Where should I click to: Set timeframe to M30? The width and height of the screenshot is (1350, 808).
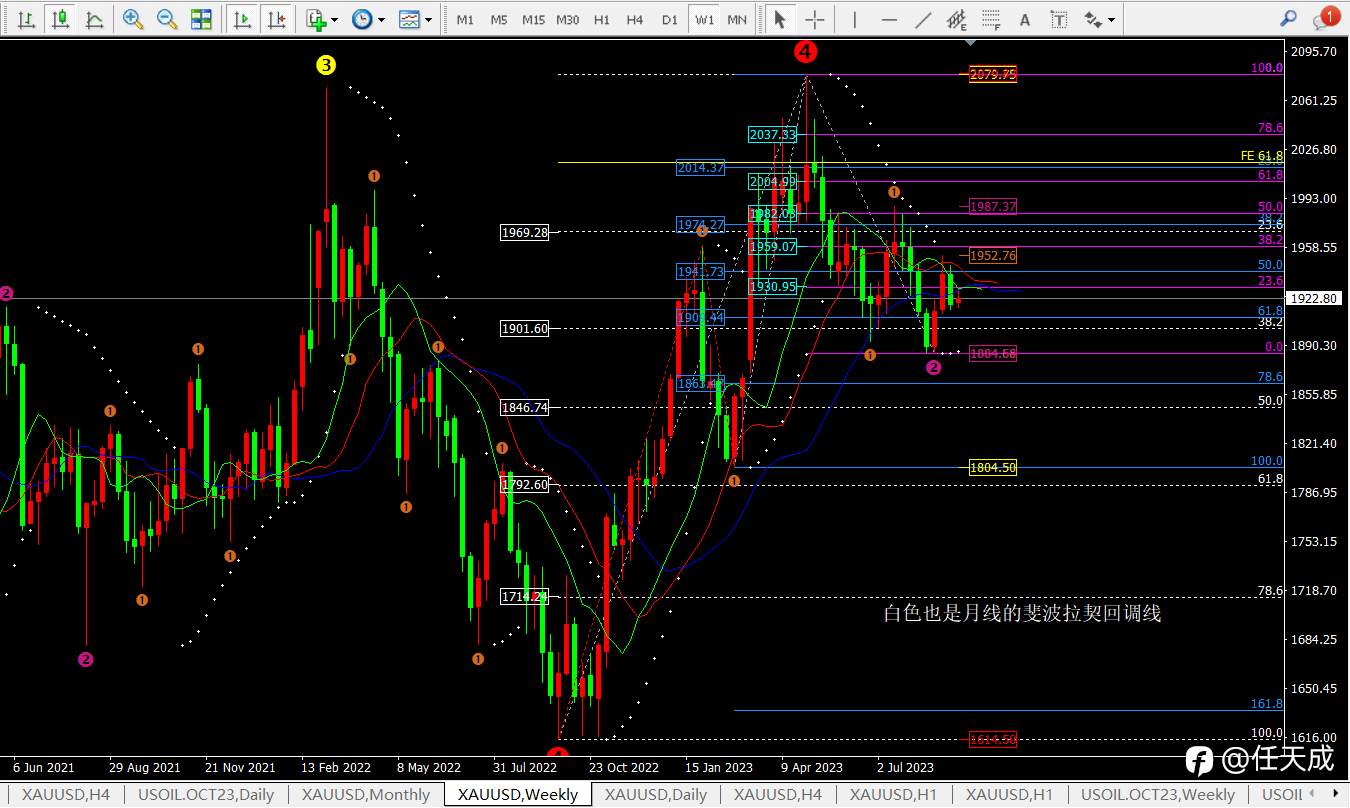click(x=567, y=19)
